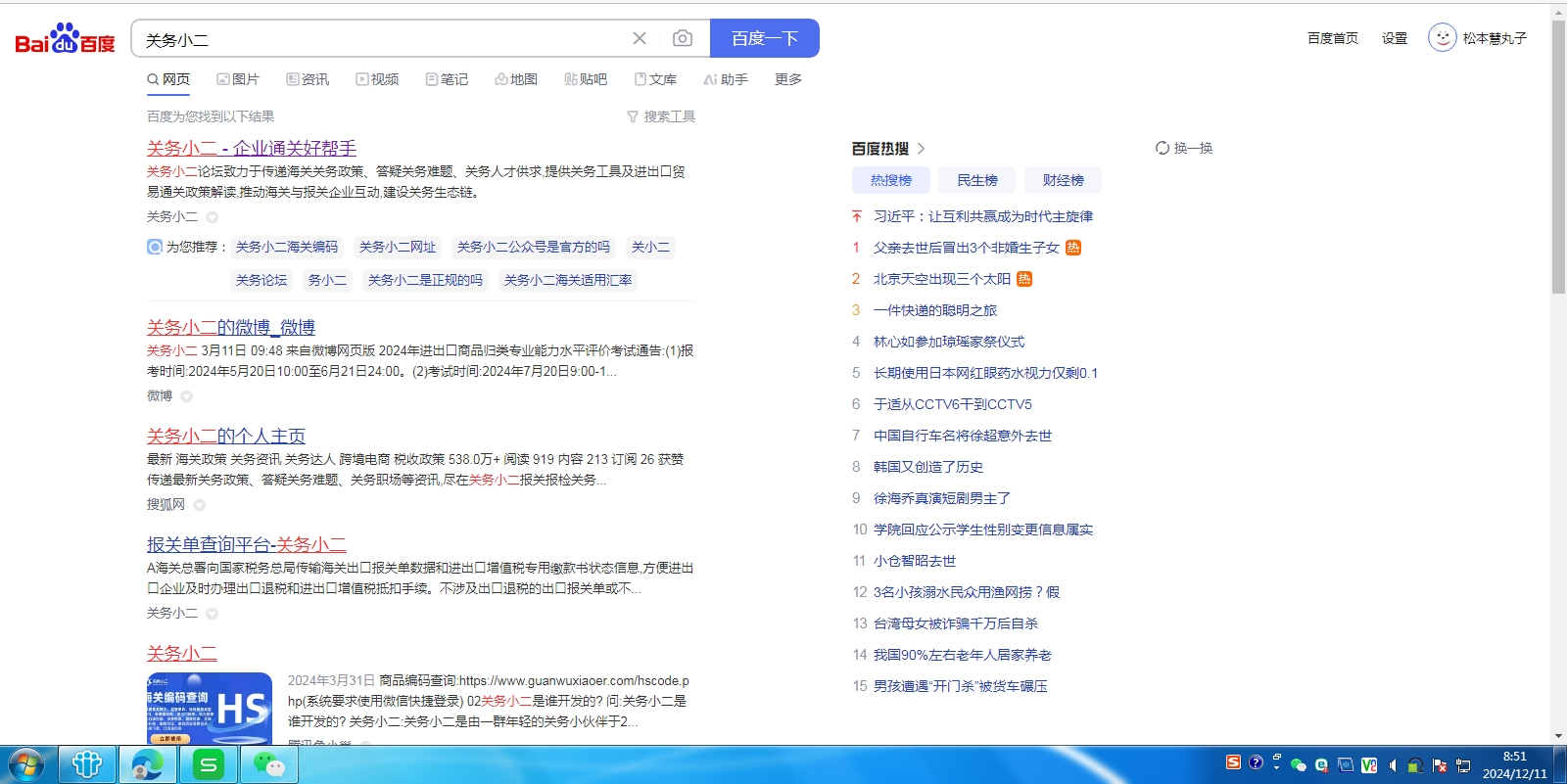
Task: Open the 360 browser taskbar icon
Action: coord(87,764)
